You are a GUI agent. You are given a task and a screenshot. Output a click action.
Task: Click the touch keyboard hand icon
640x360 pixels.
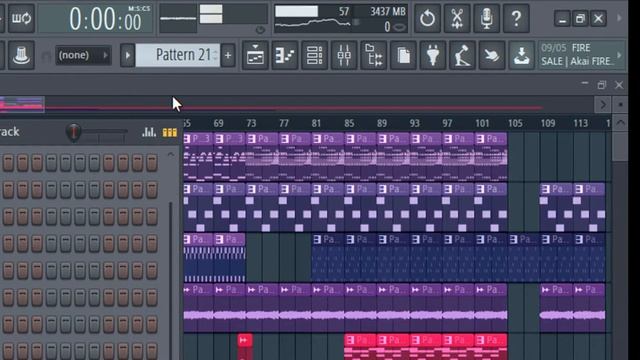[x=492, y=55]
